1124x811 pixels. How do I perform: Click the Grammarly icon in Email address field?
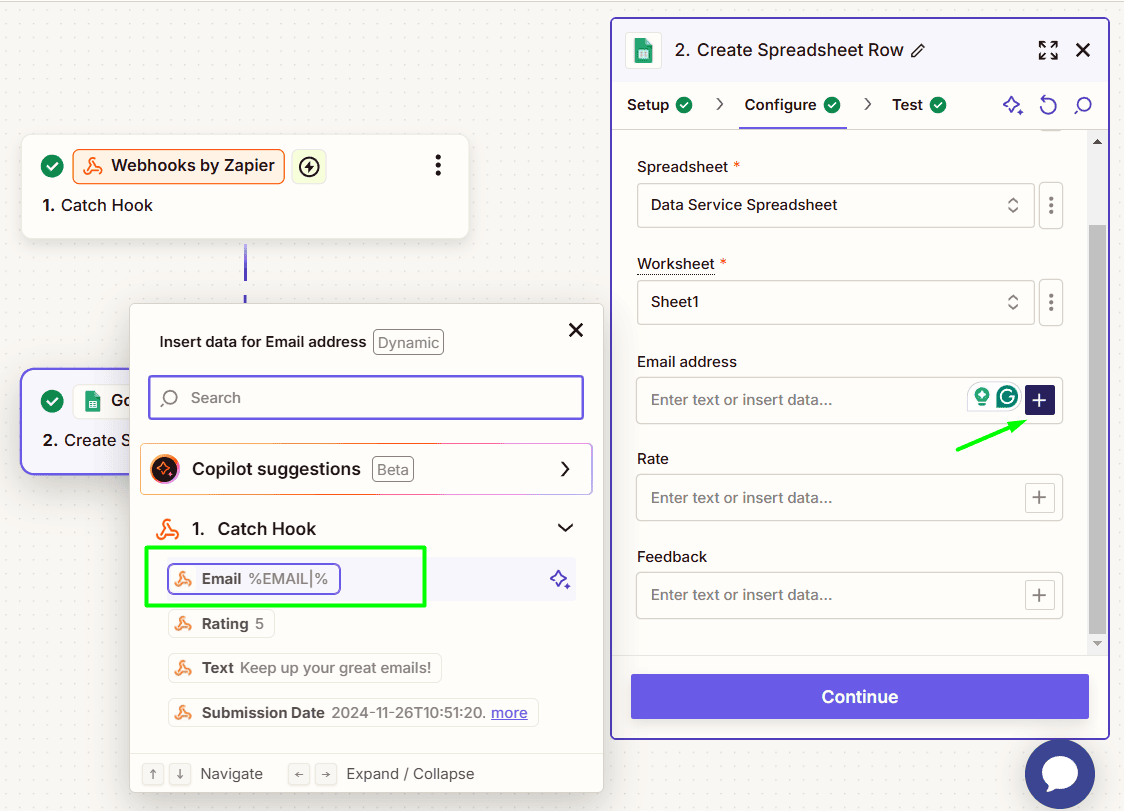1007,397
